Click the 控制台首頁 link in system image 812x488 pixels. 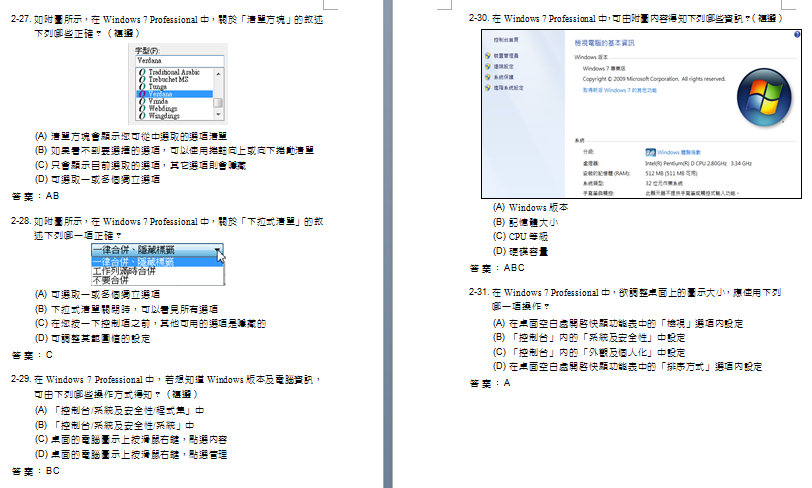(x=506, y=40)
